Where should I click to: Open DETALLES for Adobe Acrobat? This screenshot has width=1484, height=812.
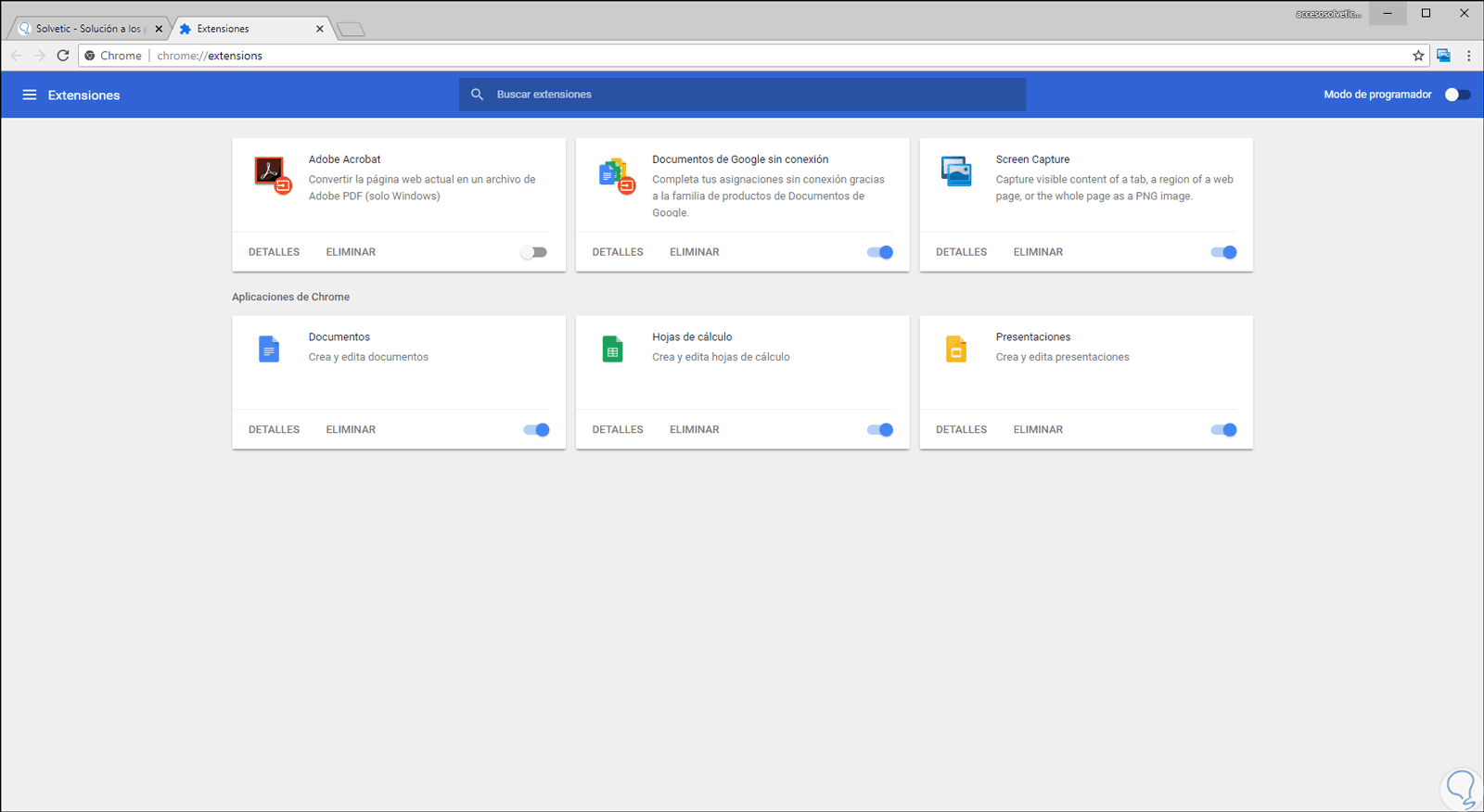point(274,252)
